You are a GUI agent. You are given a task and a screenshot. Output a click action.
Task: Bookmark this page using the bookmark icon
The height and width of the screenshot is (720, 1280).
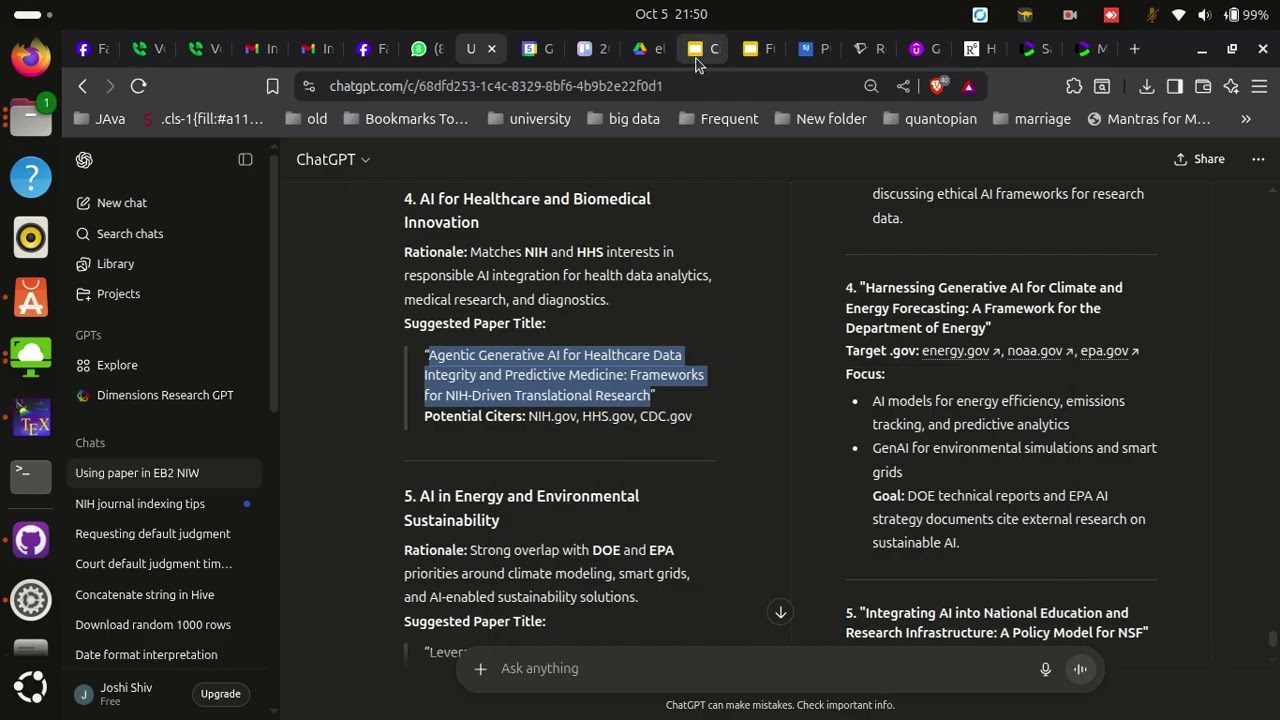[272, 87]
